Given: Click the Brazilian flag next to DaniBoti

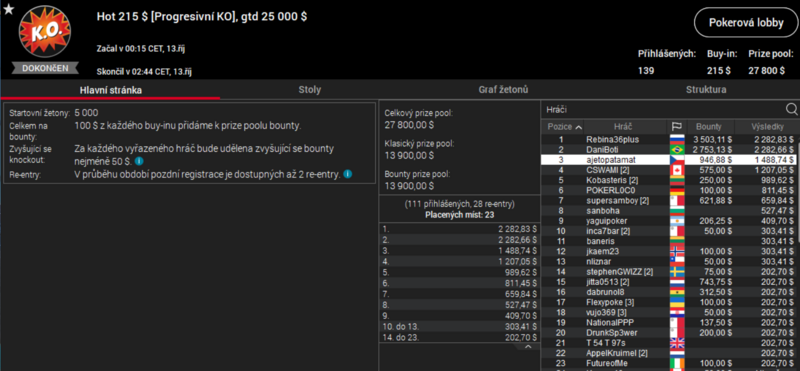Looking at the screenshot, I should 676,150.
